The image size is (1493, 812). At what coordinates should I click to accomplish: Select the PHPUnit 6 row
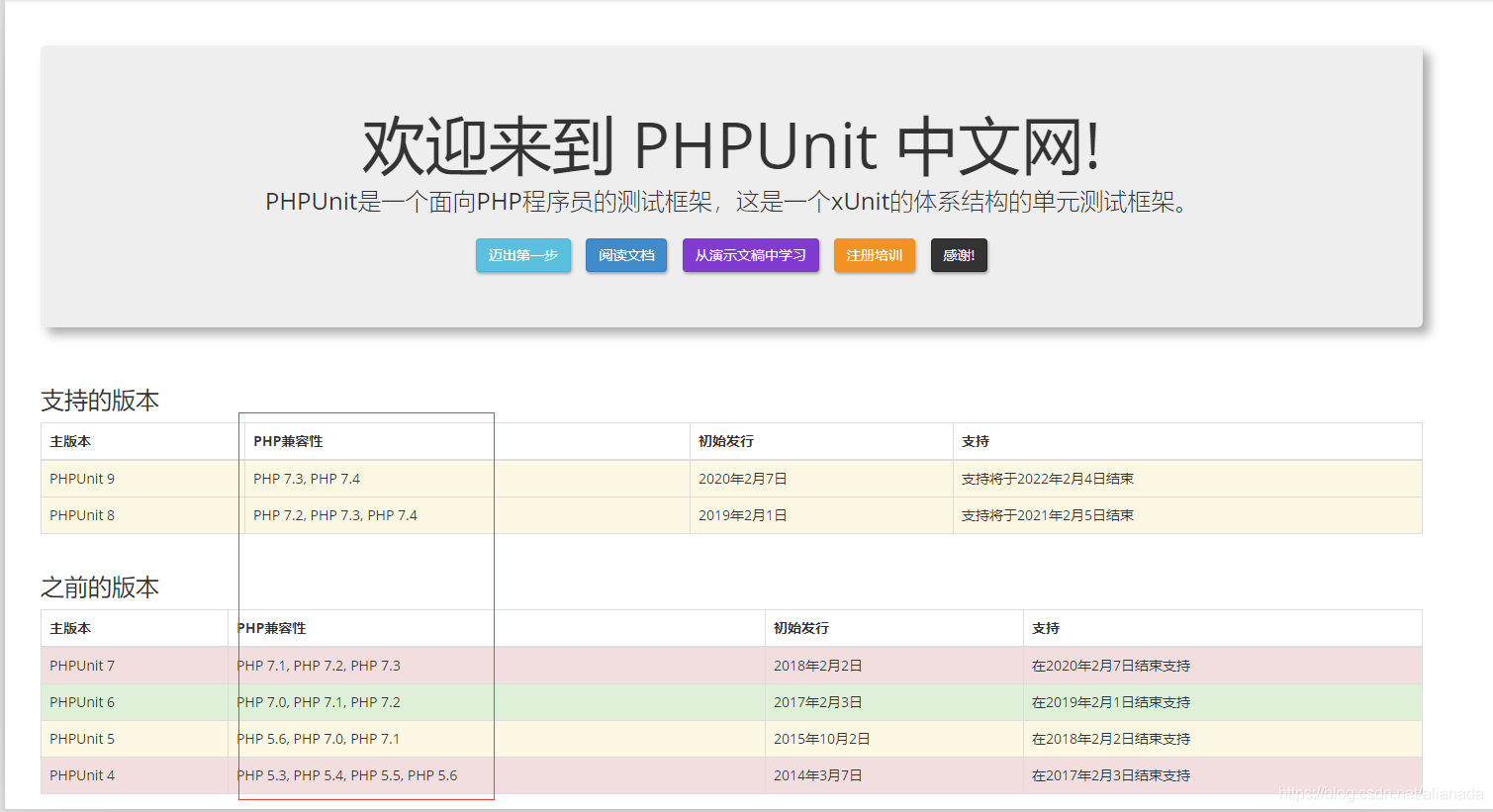coord(81,701)
